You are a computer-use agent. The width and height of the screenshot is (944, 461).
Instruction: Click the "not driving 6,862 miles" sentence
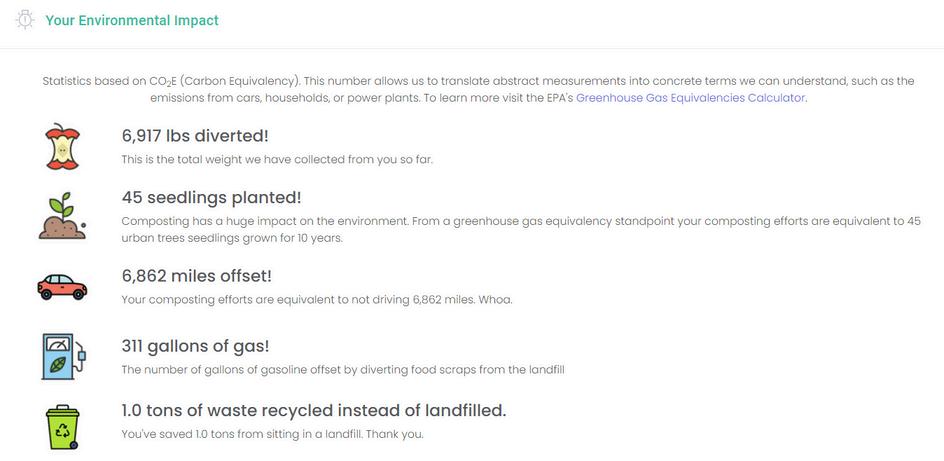click(x=316, y=299)
